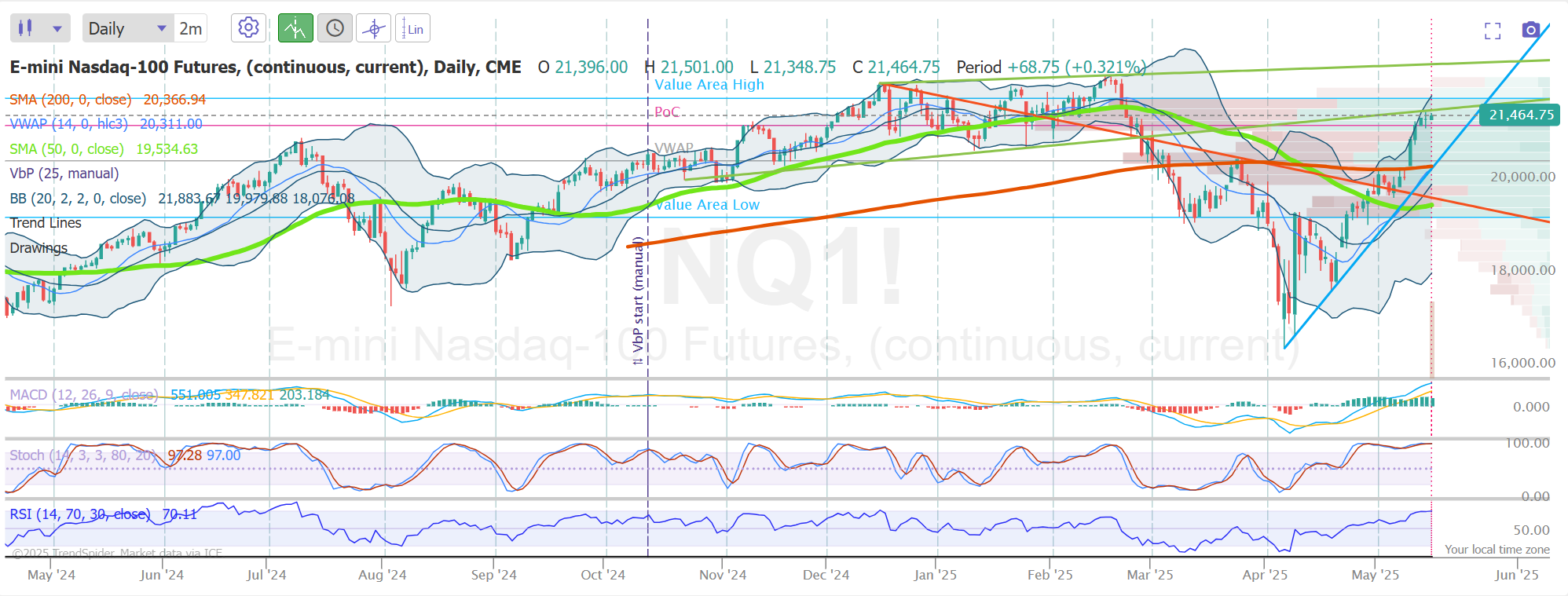
Task: Click the open price value 21,396.00
Action: click(591, 68)
